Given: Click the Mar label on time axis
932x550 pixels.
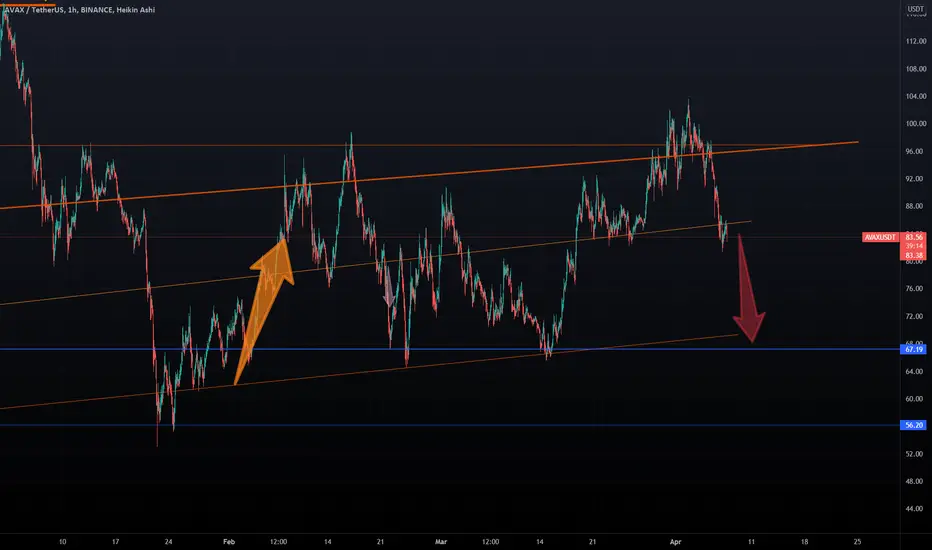Looking at the screenshot, I should tap(440, 542).
